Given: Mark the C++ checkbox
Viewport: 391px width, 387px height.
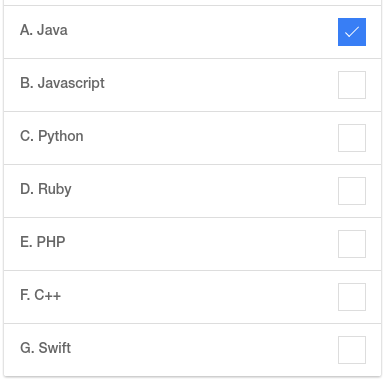Looking at the screenshot, I should pos(352,297).
